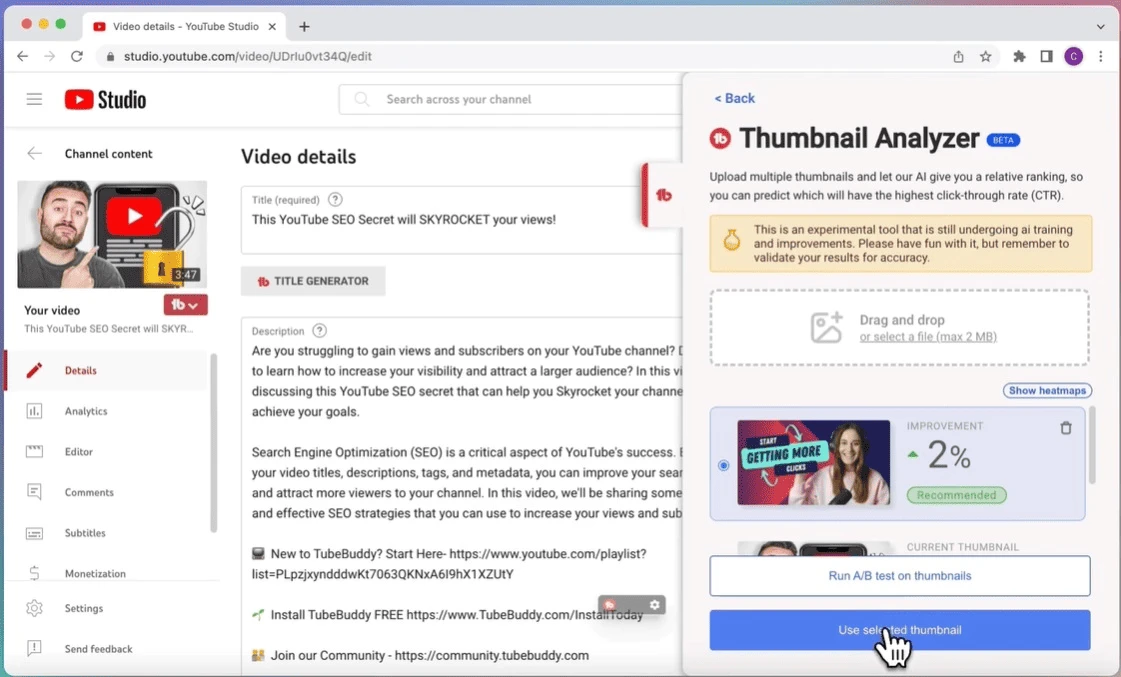
Task: Click 'or select a file (max 2 MB)' link
Action: pos(928,337)
